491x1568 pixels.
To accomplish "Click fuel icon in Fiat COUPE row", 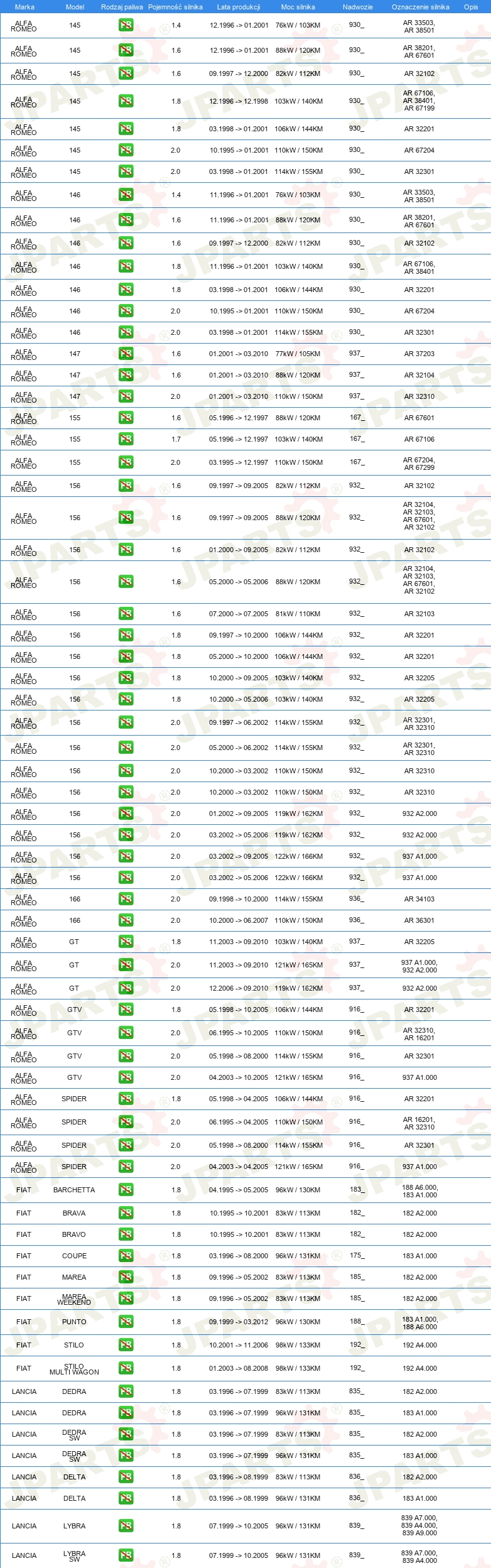I will pos(126,1256).
